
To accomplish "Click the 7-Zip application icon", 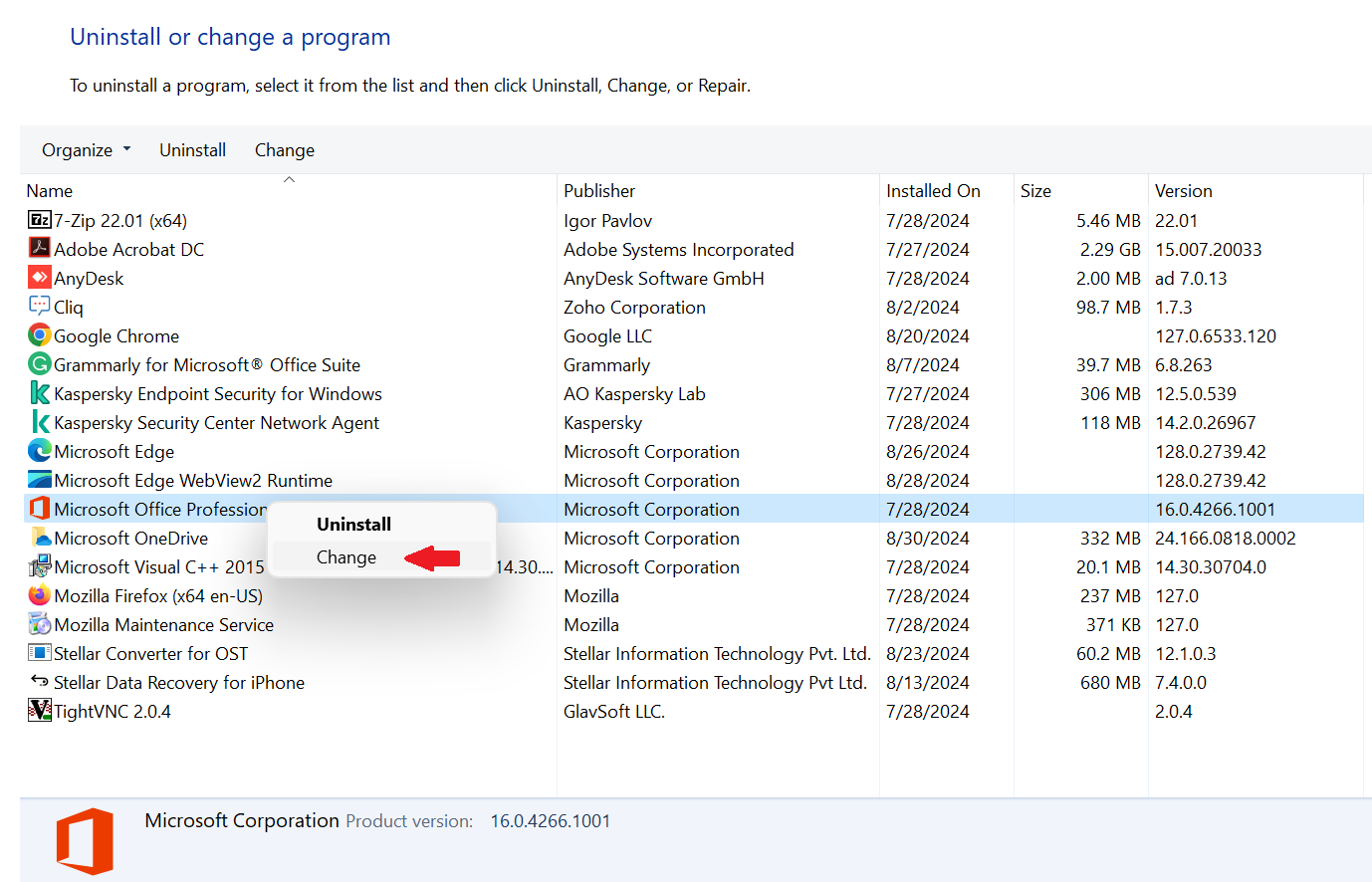I will (38, 220).
